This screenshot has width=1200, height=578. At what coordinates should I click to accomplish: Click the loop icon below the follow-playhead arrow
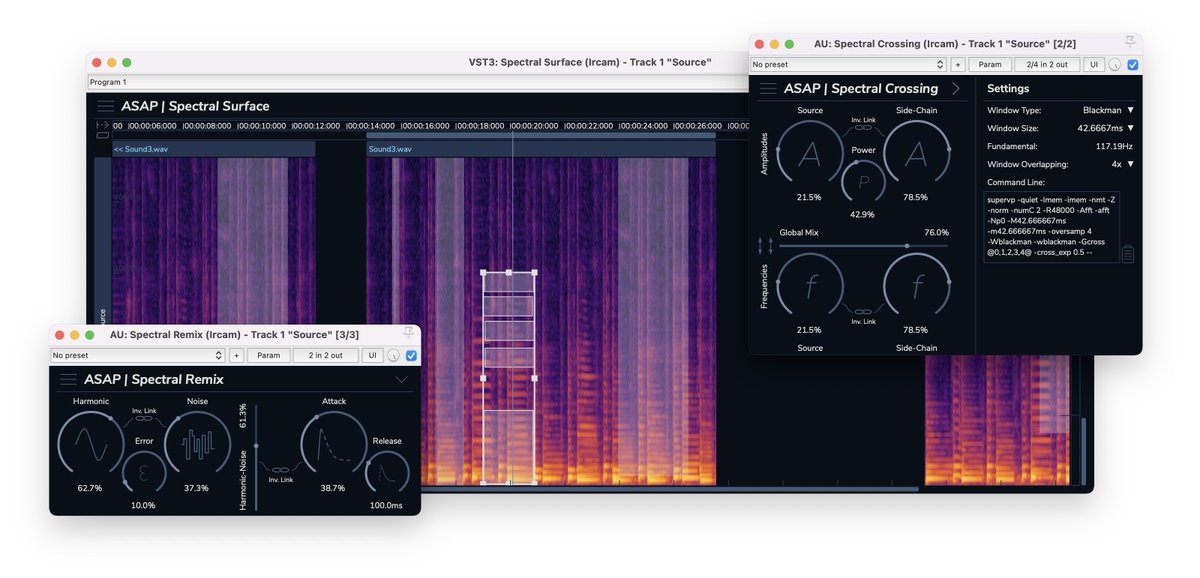(102, 135)
